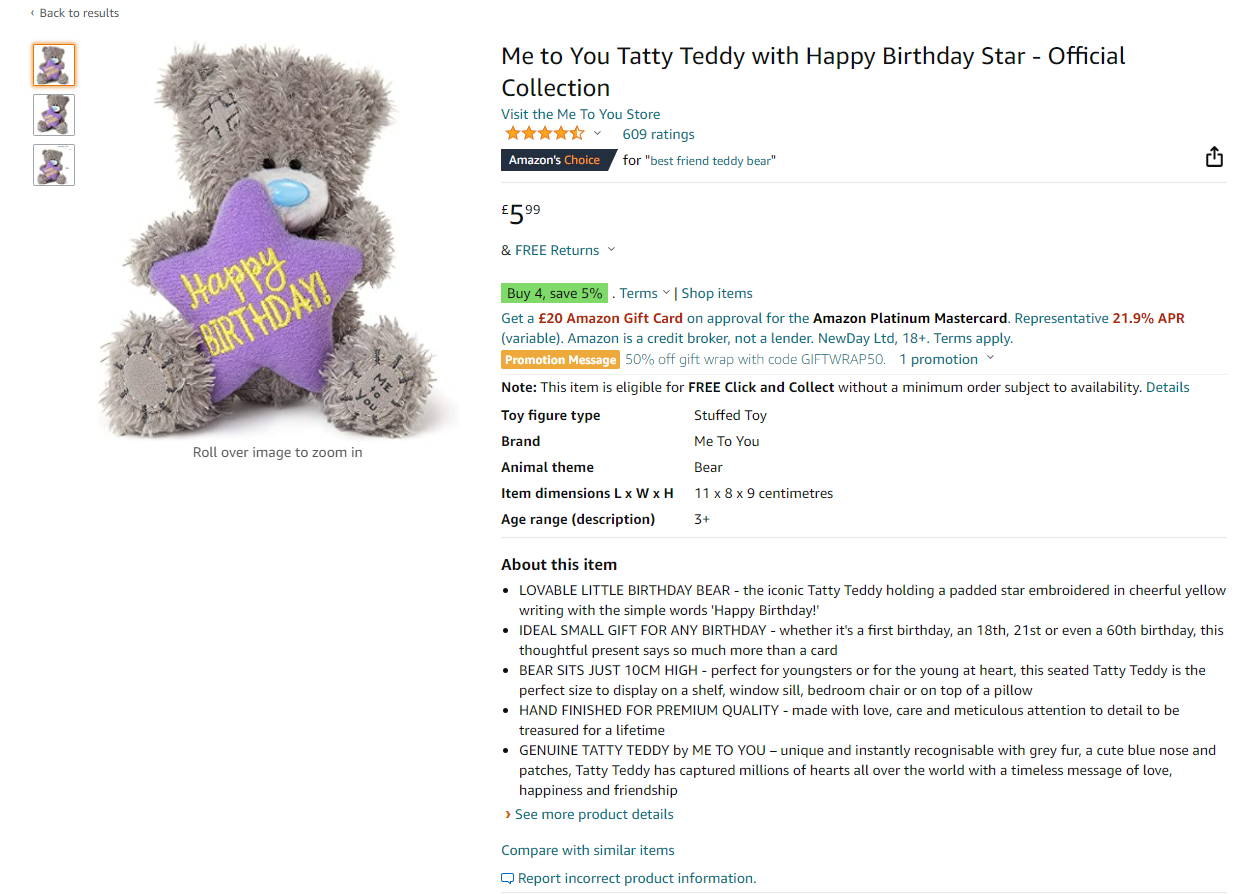Select the first teddy thumbnail
Screen dimensions: 1249x894
coord(54,65)
